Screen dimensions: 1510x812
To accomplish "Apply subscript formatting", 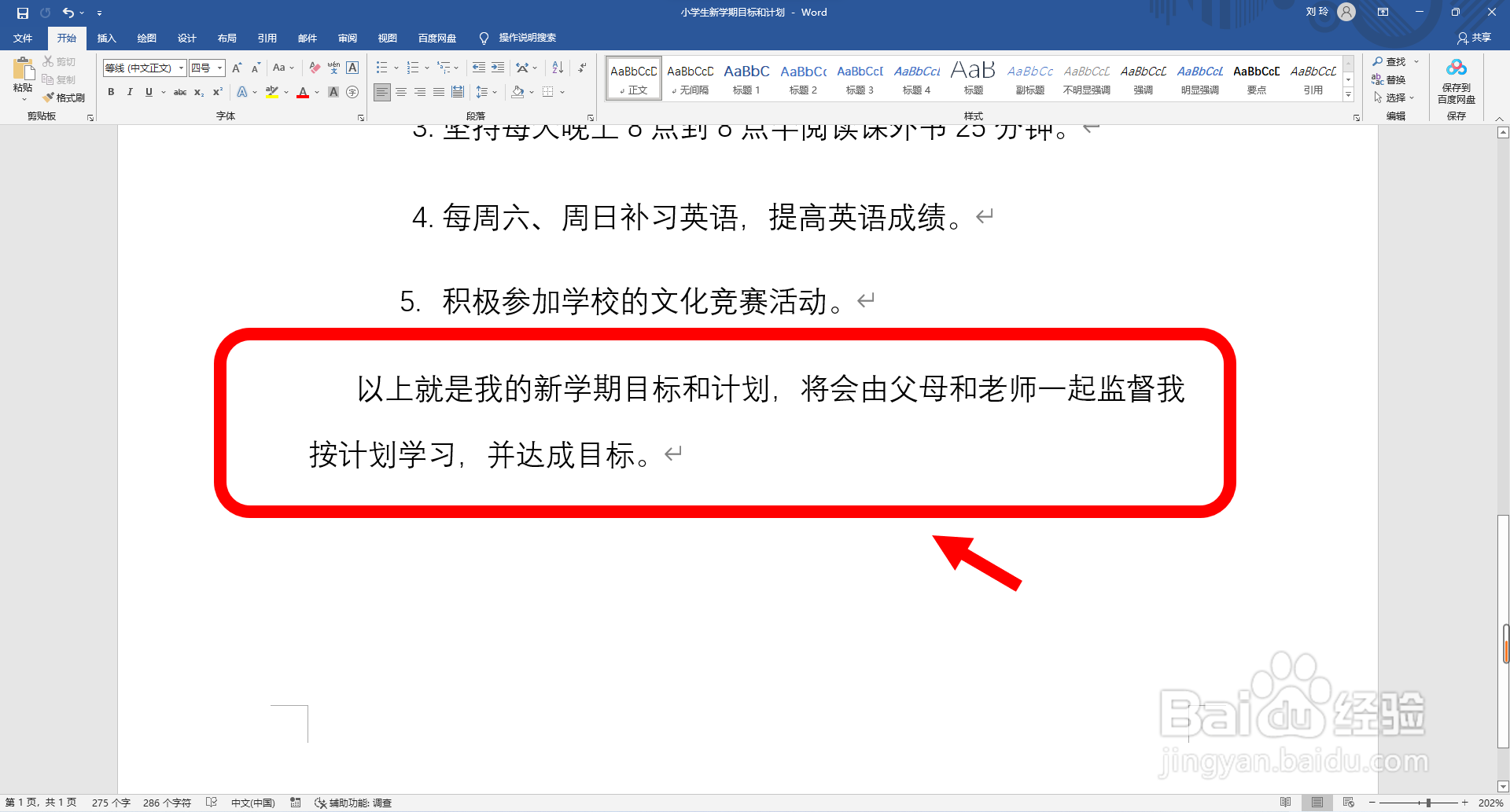I will [x=198, y=92].
